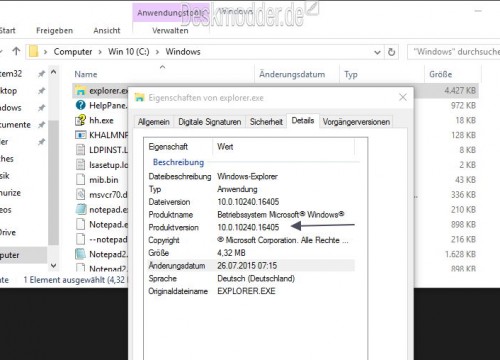Click Windows in the breadcrumb path
The width and height of the screenshot is (500, 360).
[x=183, y=52]
